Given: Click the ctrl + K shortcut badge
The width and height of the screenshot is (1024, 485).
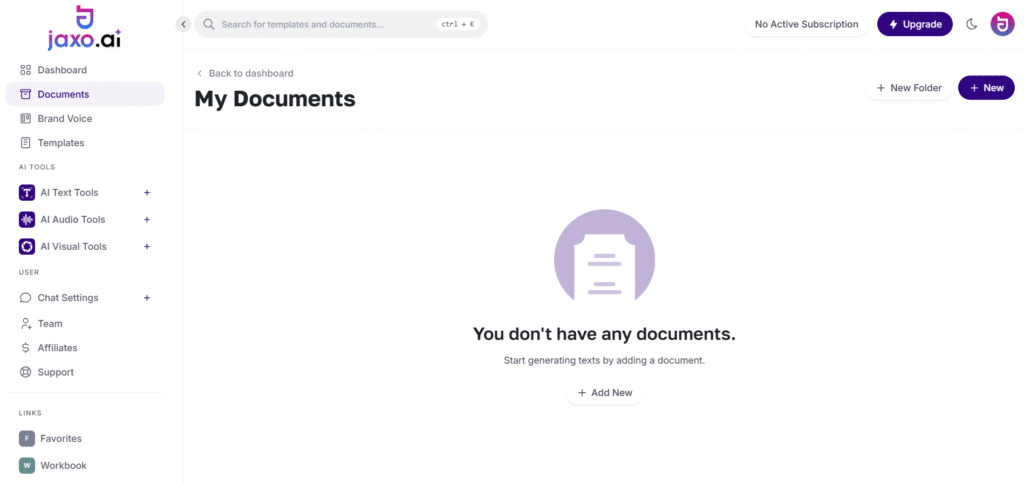Looking at the screenshot, I should [457, 24].
